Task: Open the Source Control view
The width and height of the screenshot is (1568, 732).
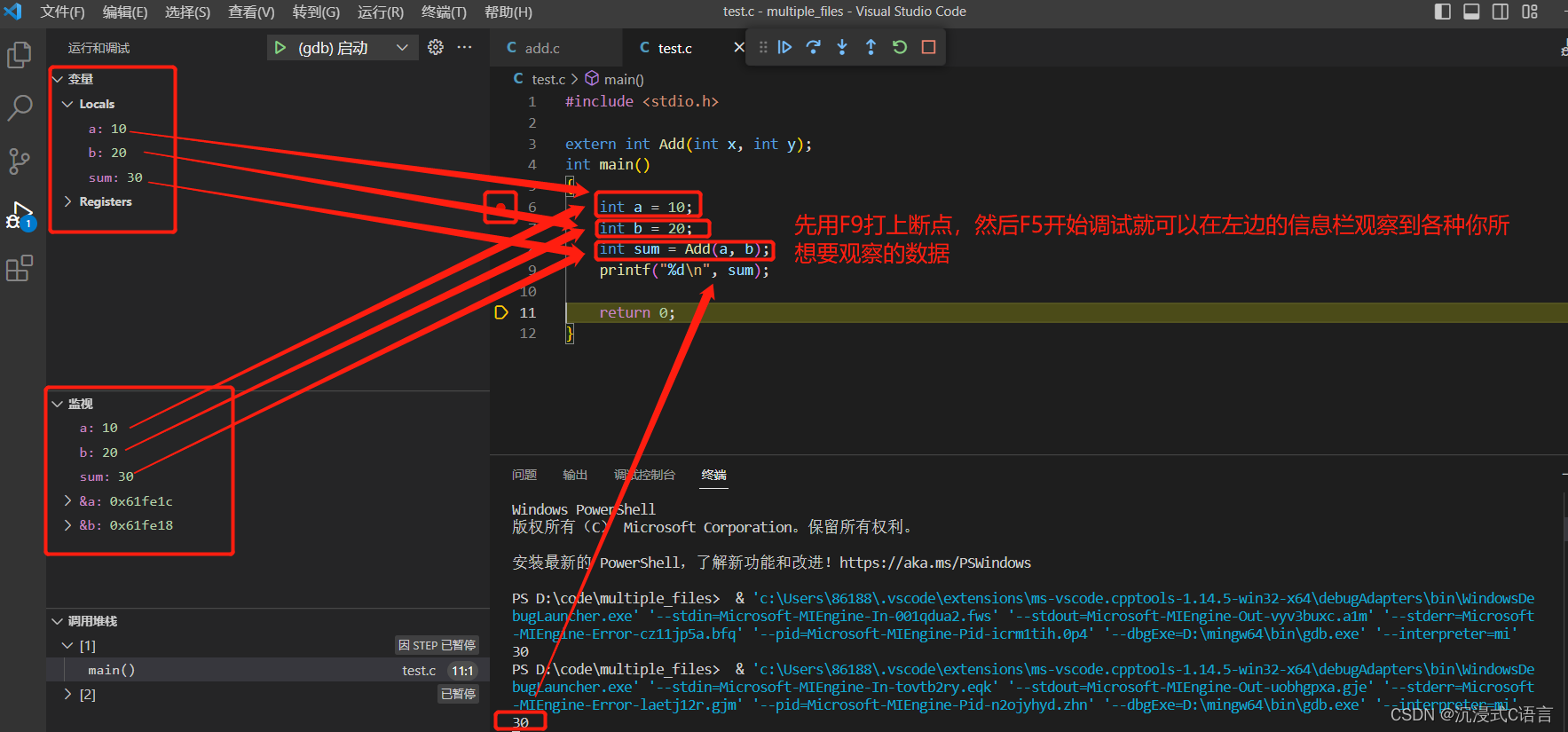Action: tap(20, 161)
